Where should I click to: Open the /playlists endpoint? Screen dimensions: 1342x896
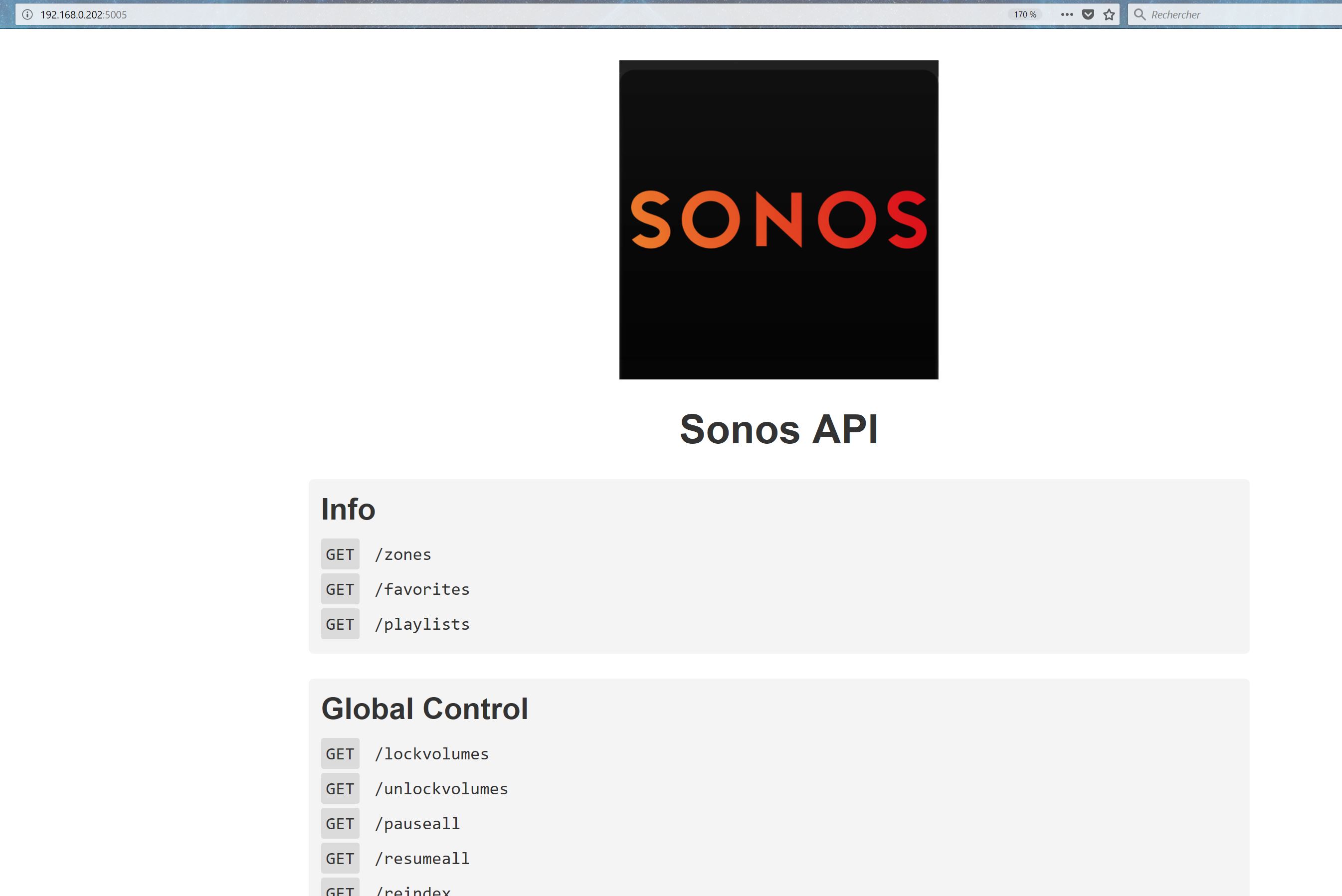point(422,624)
